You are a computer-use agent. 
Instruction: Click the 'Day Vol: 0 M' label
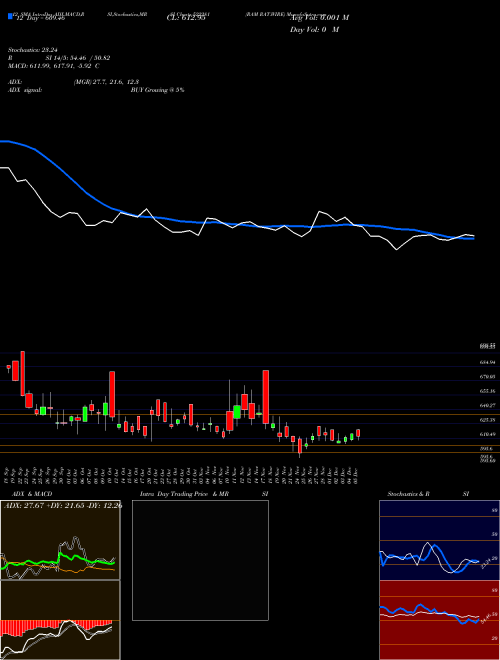coord(314,30)
